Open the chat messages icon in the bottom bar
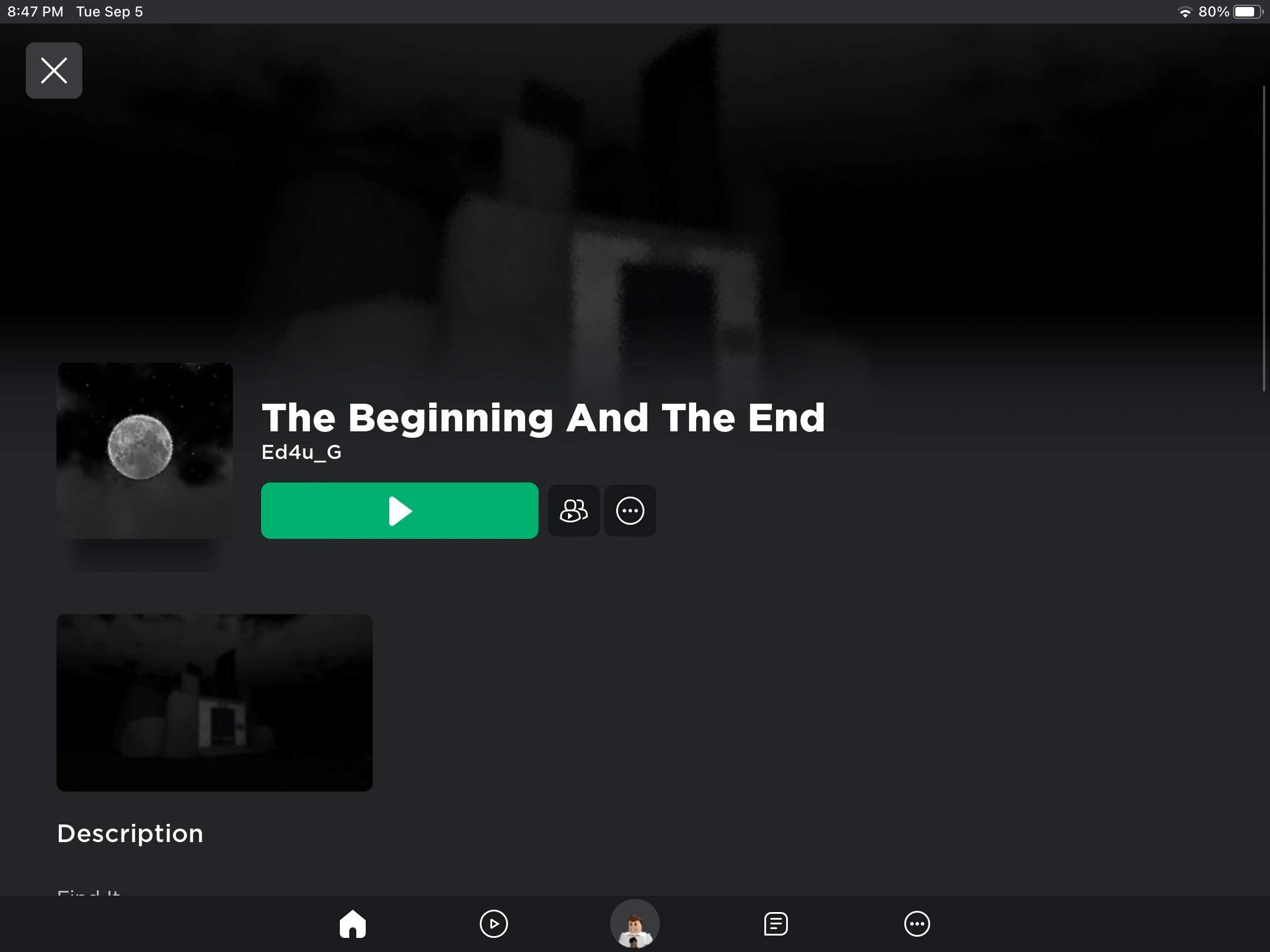The image size is (1270, 952). (x=776, y=924)
